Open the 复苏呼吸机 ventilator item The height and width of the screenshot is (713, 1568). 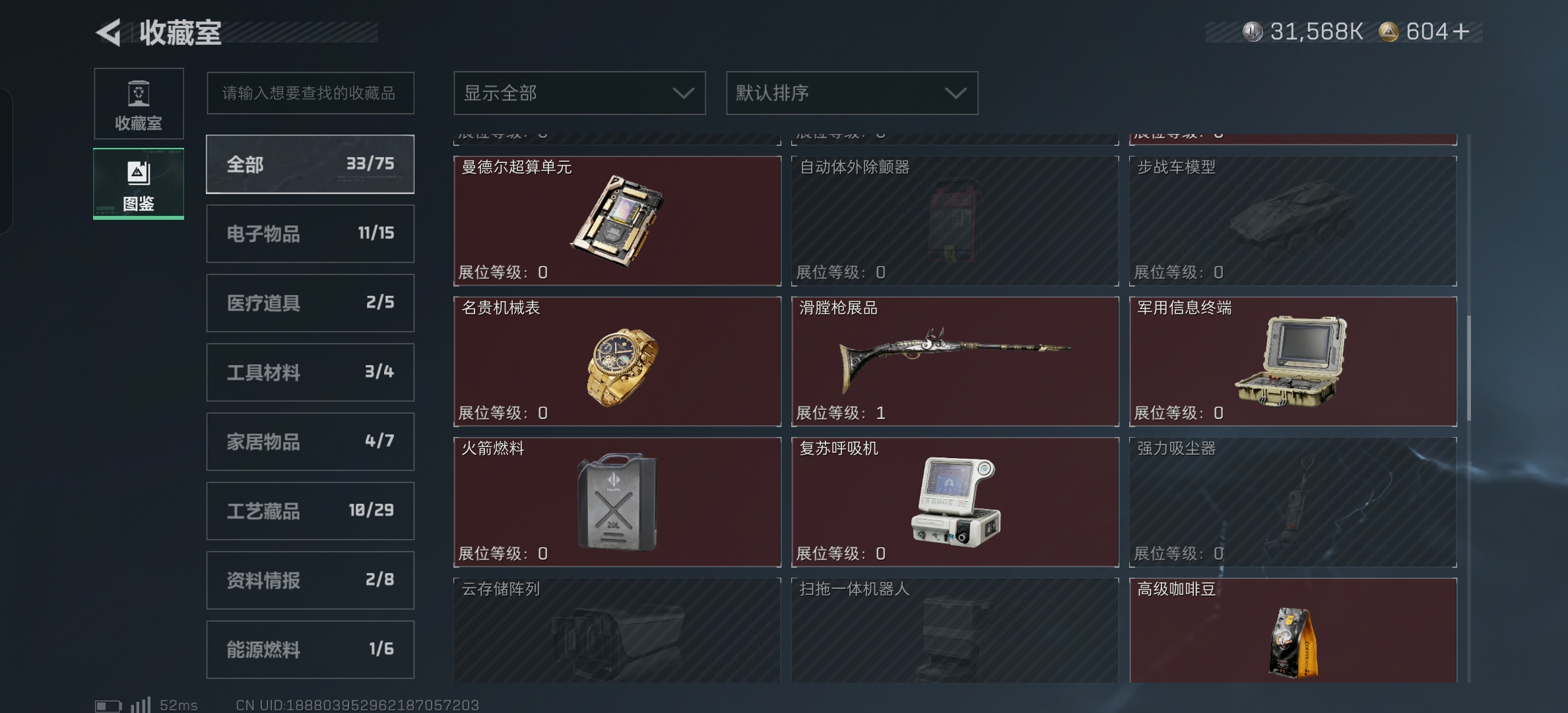[x=955, y=502]
